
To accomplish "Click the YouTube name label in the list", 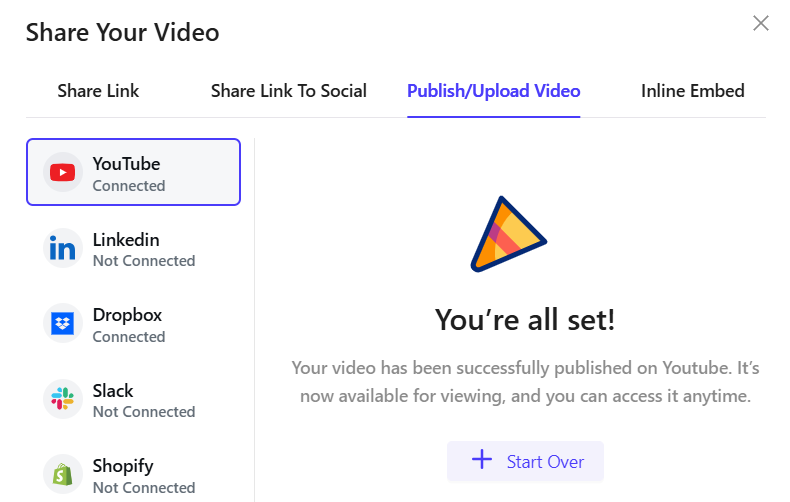I will click(126, 164).
